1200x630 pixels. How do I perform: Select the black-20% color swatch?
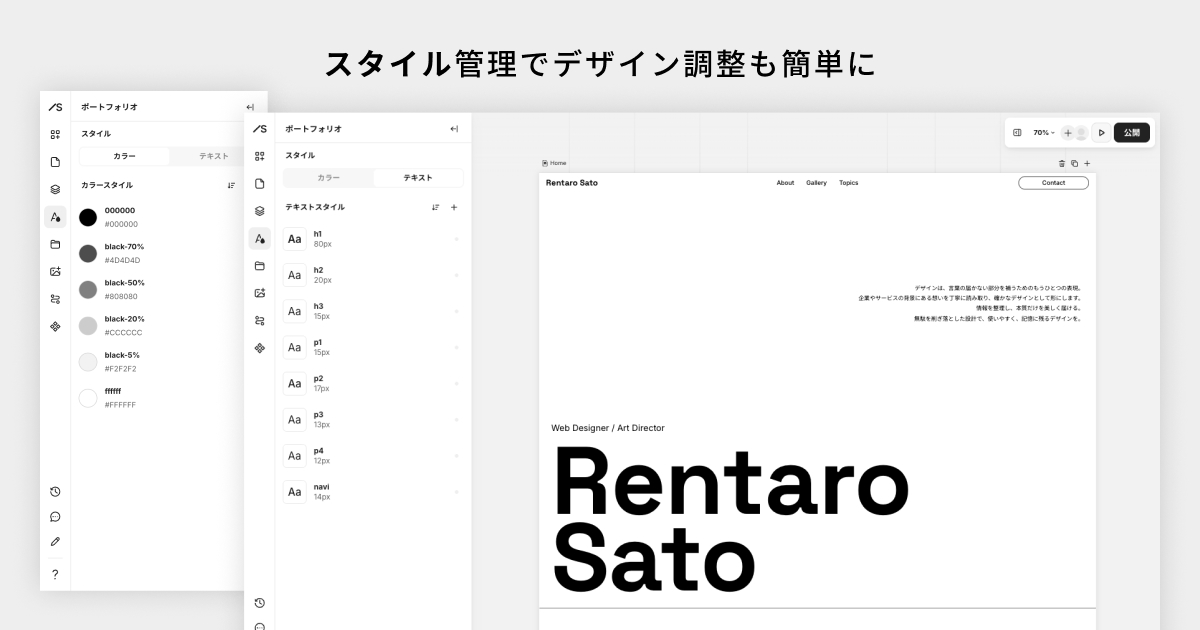point(88,325)
